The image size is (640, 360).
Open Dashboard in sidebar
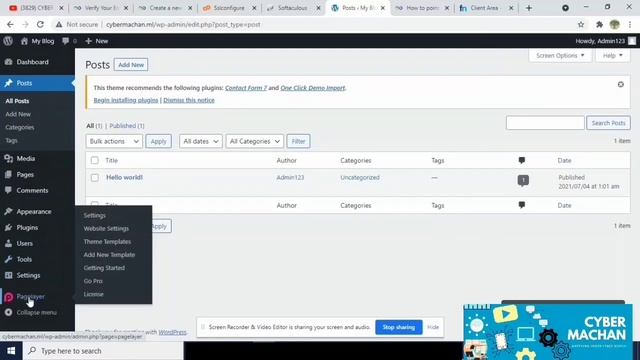click(x=32, y=62)
